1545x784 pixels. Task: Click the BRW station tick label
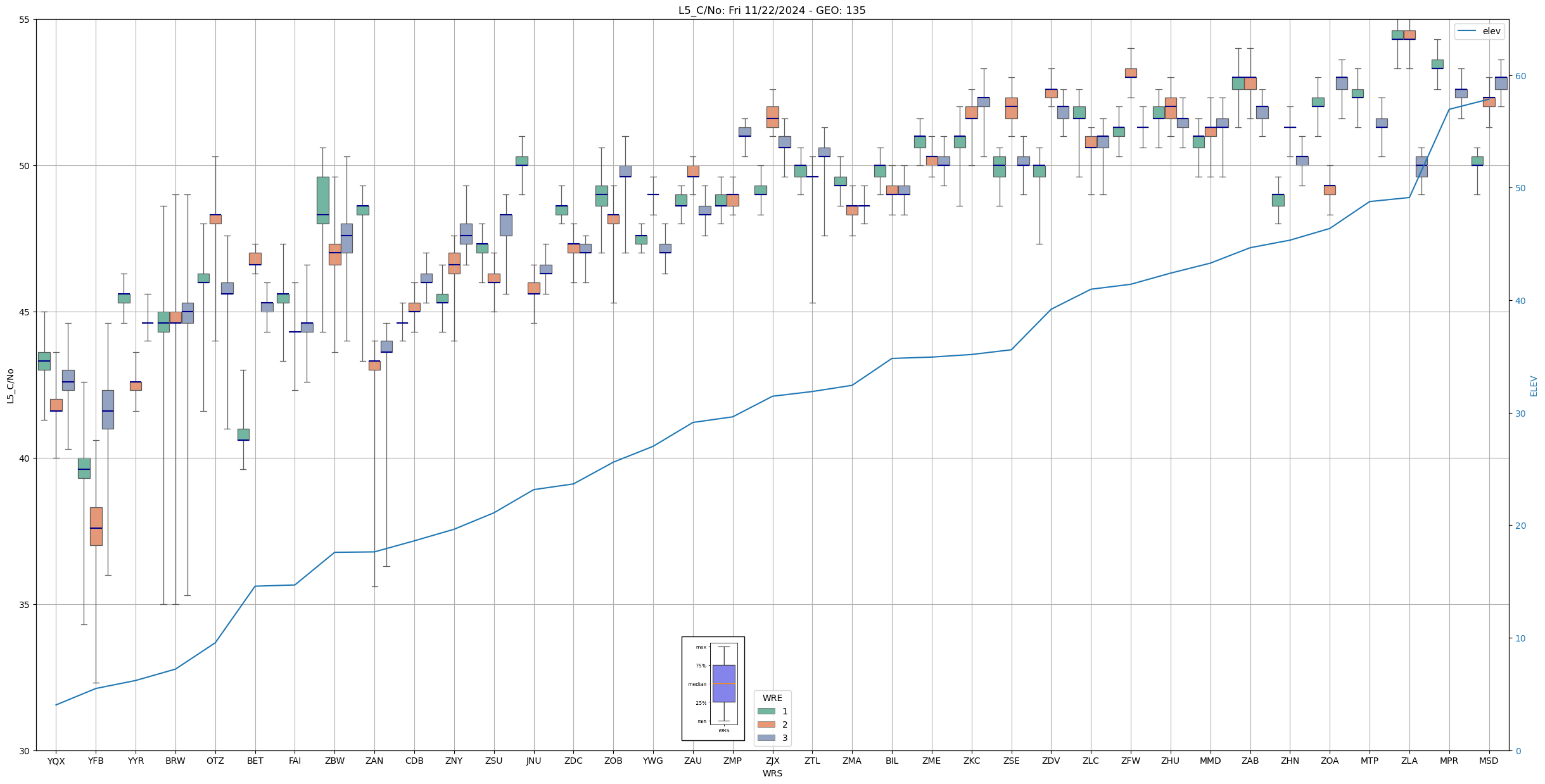click(175, 761)
